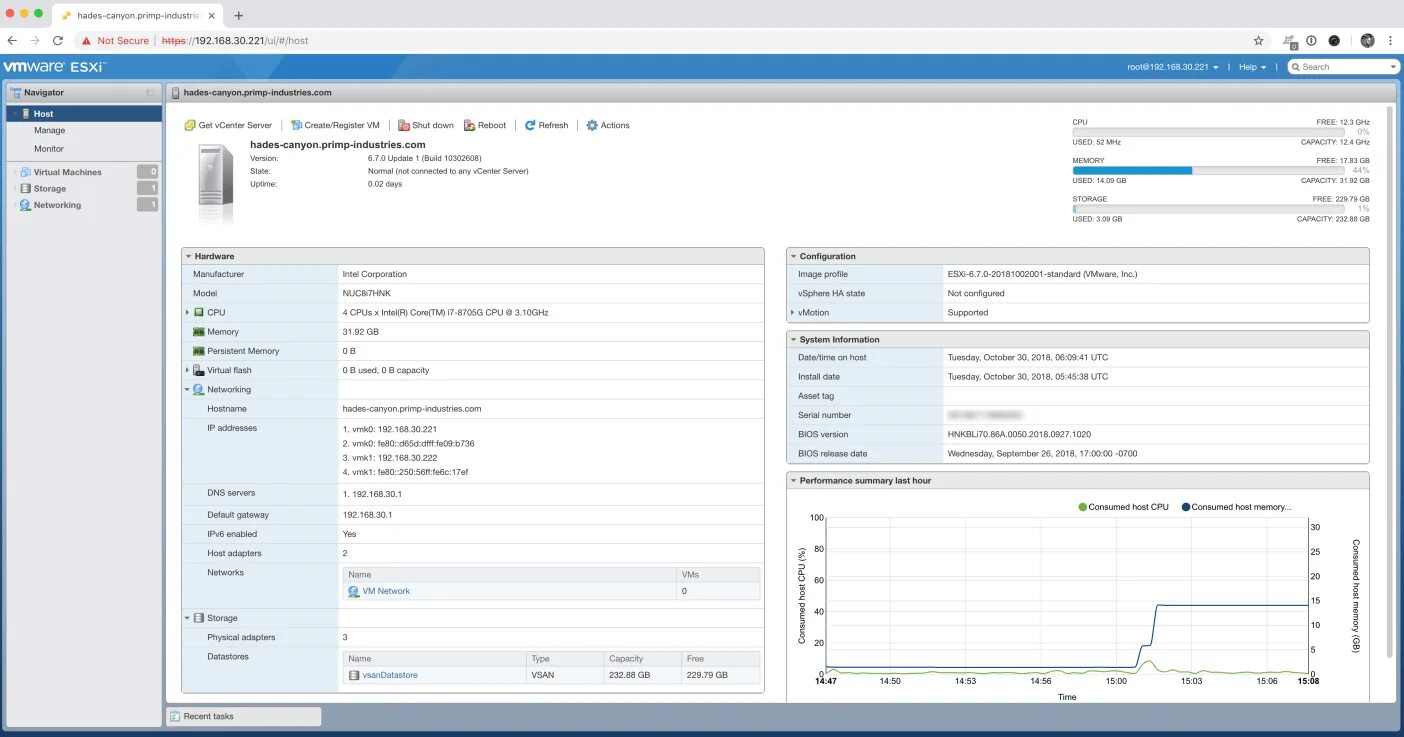Expand the CPU row in Hardware
The image size is (1404, 737).
pyautogui.click(x=187, y=312)
